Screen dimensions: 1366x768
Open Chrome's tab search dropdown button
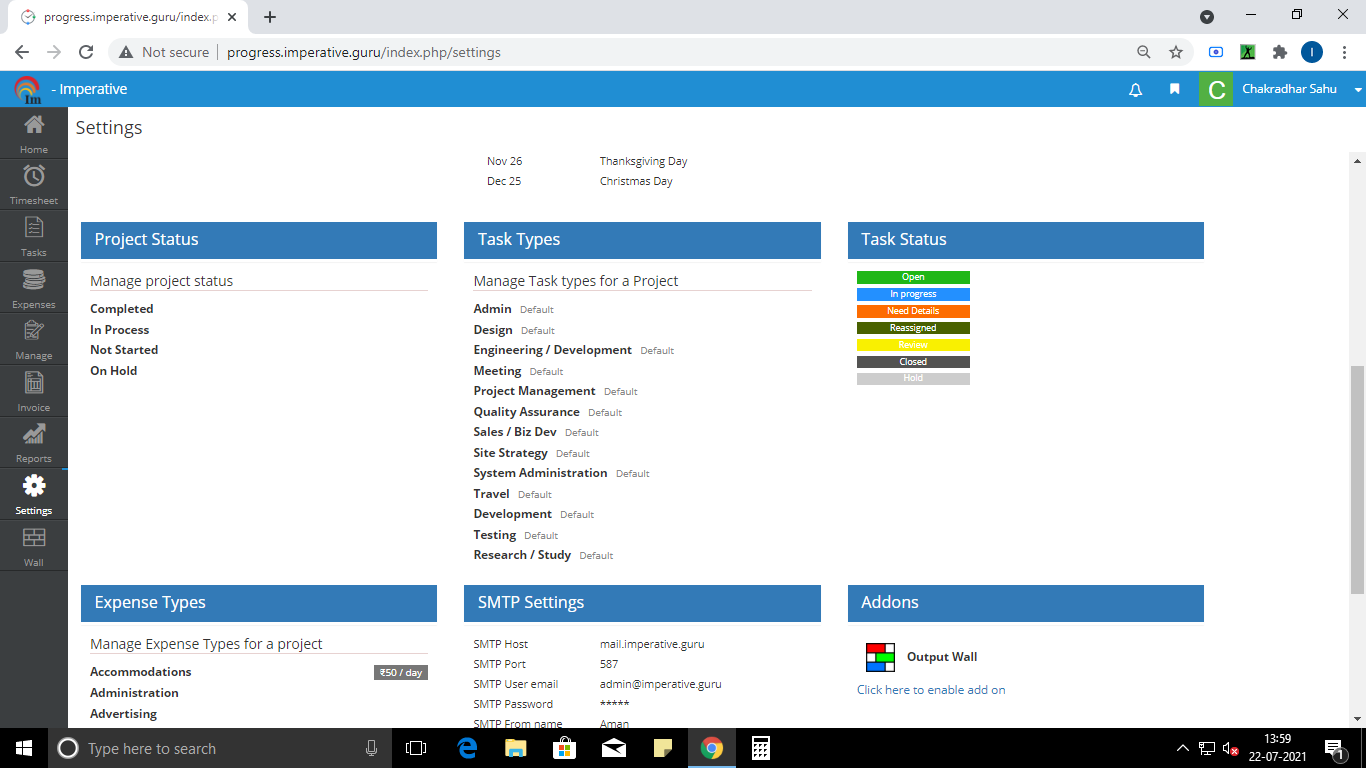(x=1207, y=17)
